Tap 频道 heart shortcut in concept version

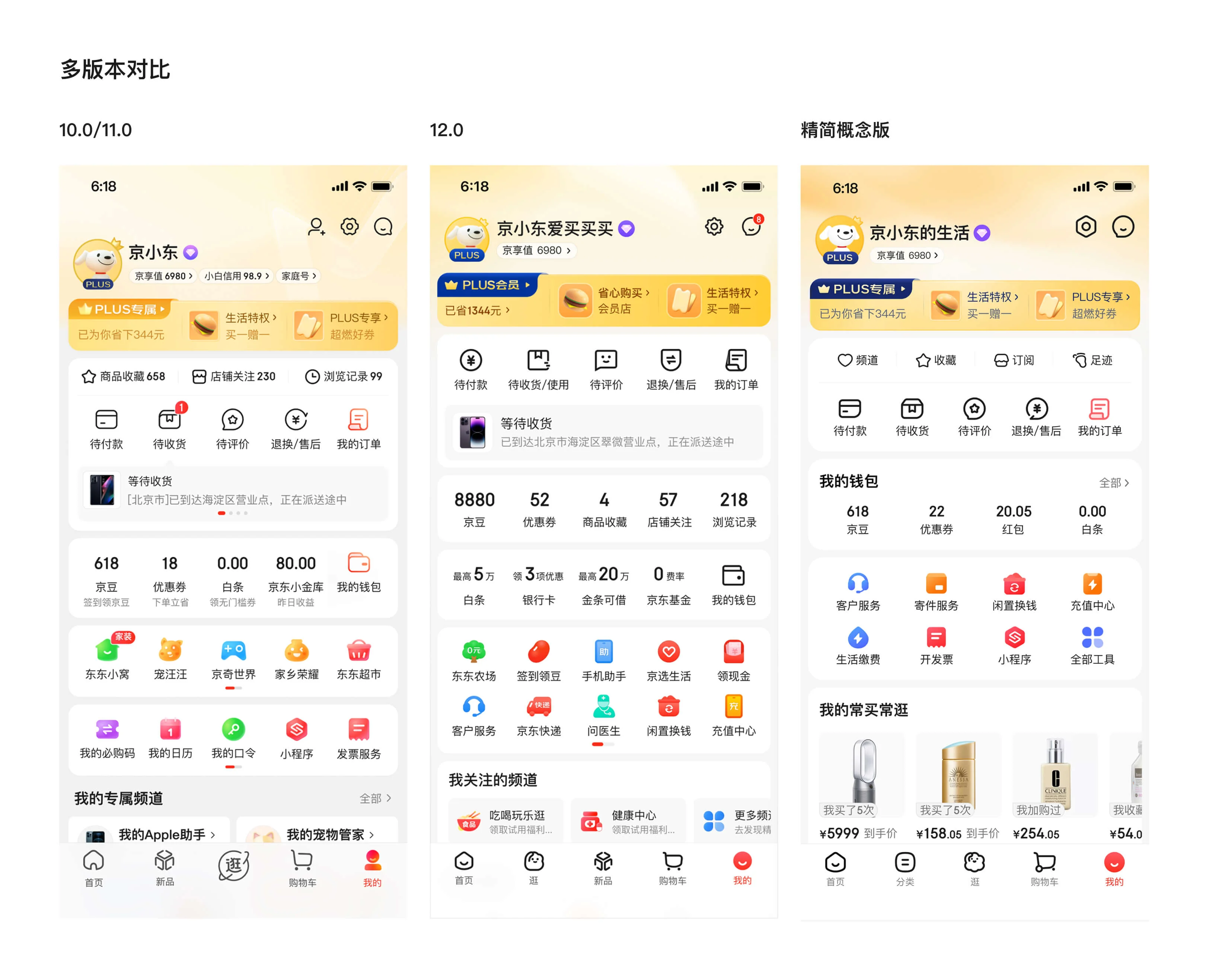point(858,360)
